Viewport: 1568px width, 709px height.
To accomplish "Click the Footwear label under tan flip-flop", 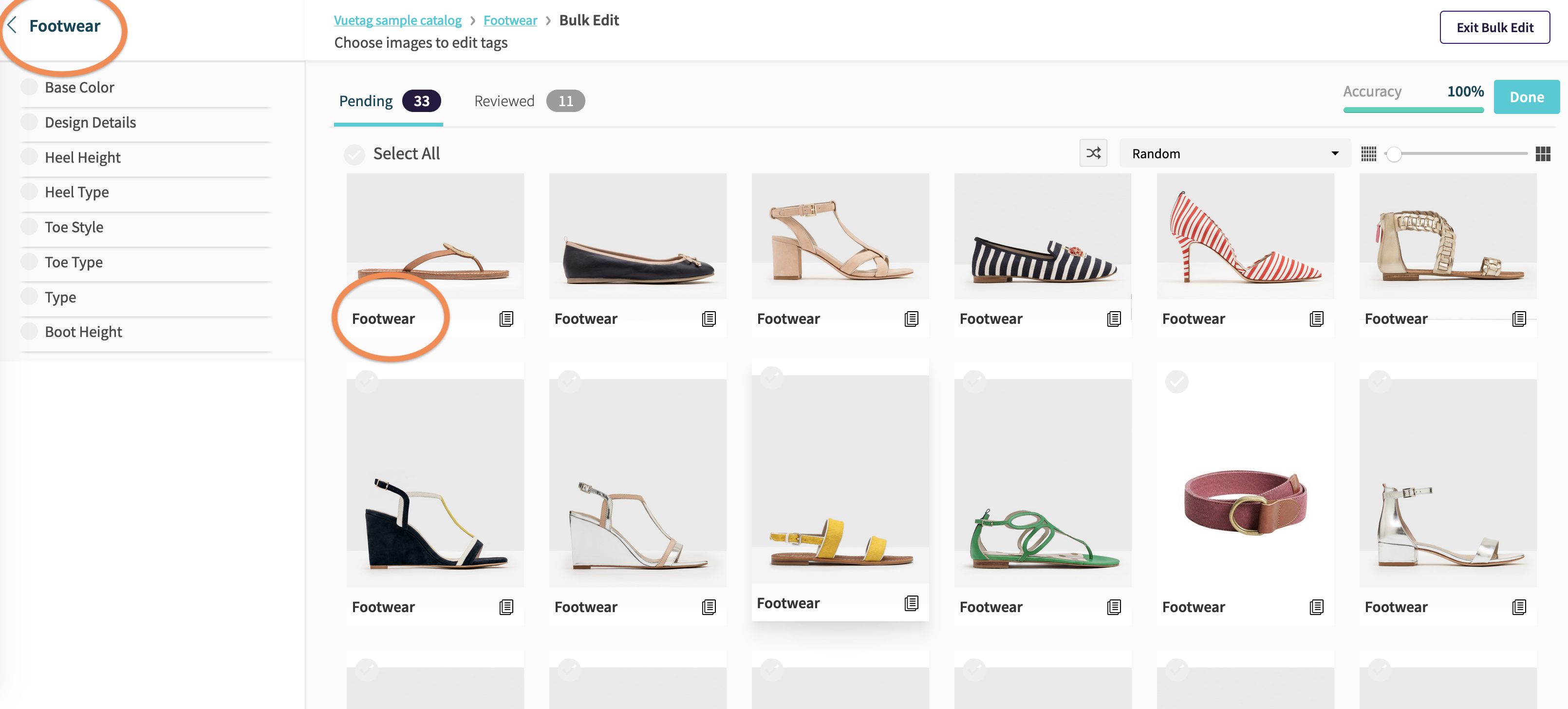I will [x=383, y=319].
